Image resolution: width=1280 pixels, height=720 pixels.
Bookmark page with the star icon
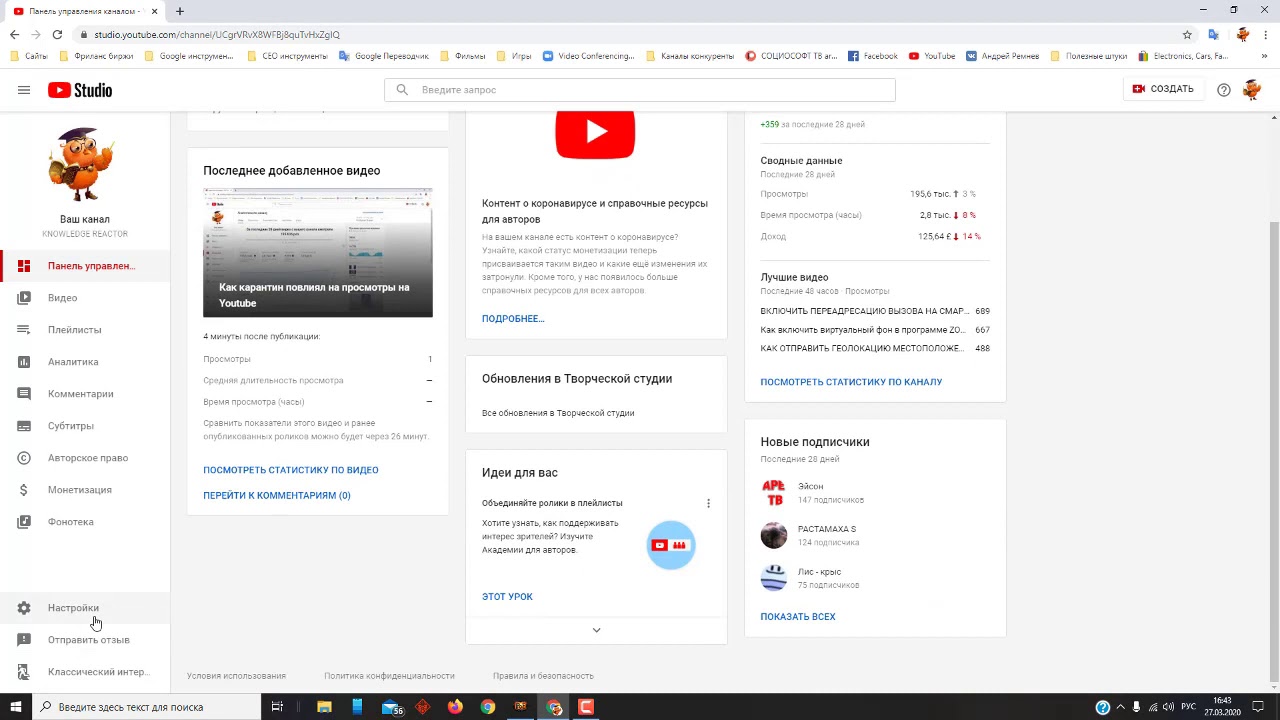[x=1187, y=34]
